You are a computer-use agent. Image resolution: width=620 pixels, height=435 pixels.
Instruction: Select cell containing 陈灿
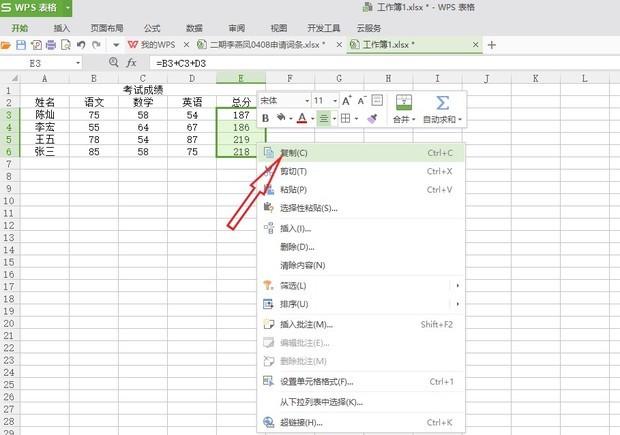point(45,115)
